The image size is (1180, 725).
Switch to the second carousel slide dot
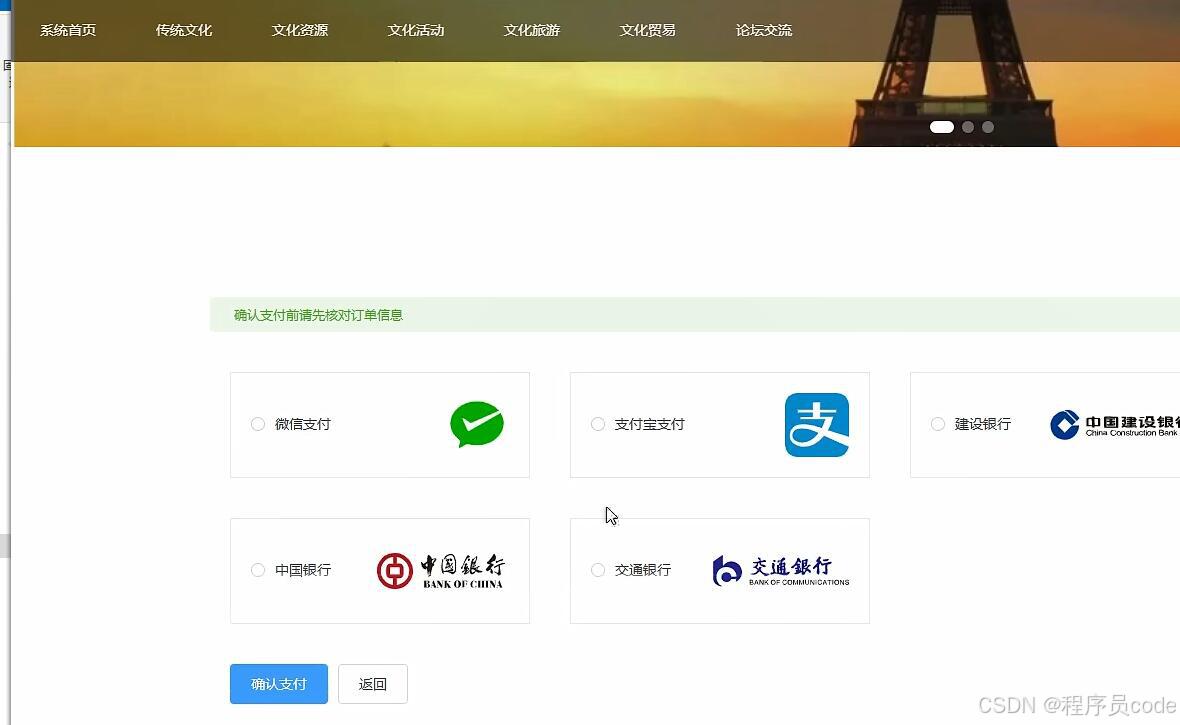(968, 127)
